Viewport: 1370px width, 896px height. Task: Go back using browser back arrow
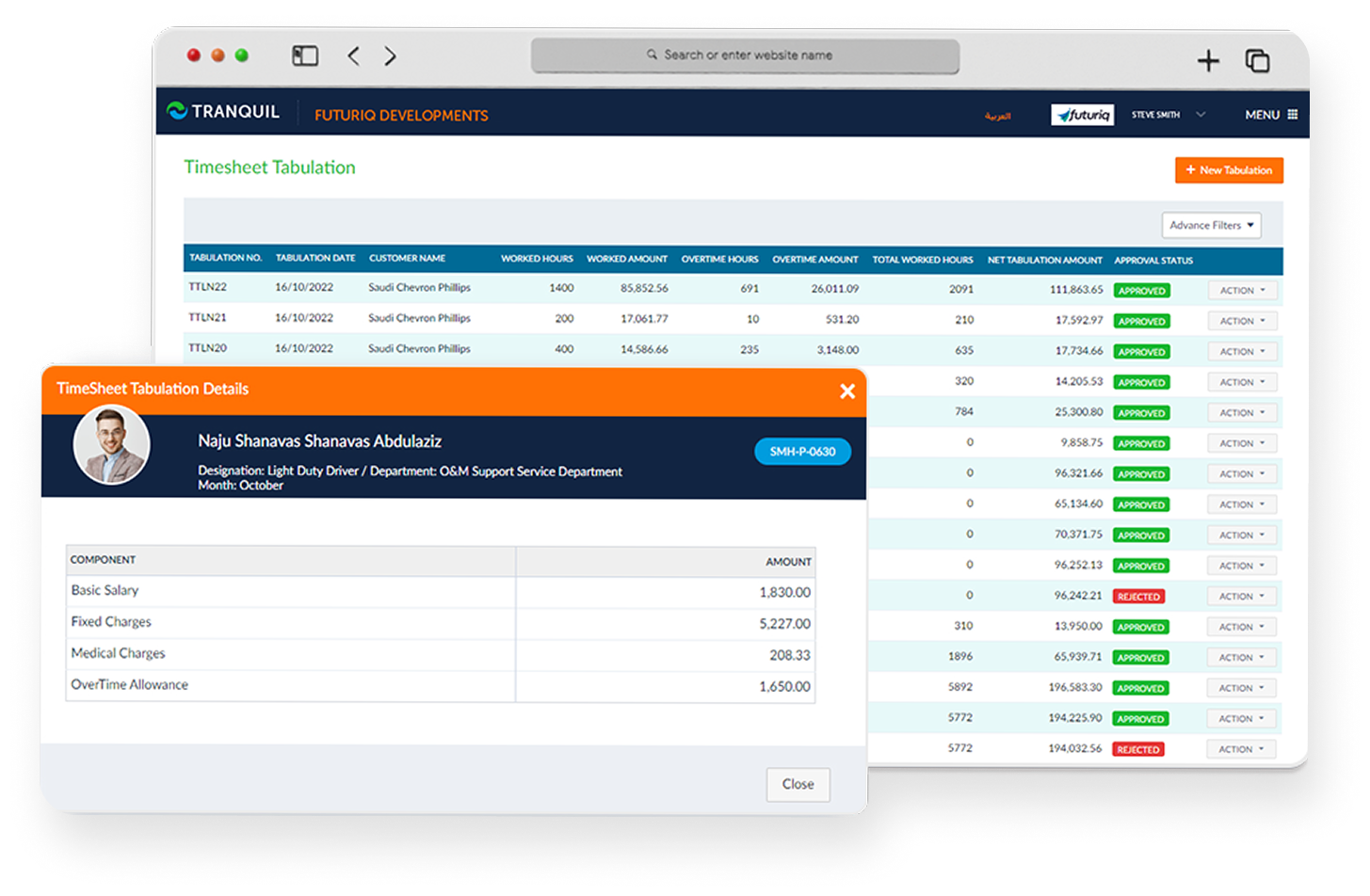[x=354, y=56]
